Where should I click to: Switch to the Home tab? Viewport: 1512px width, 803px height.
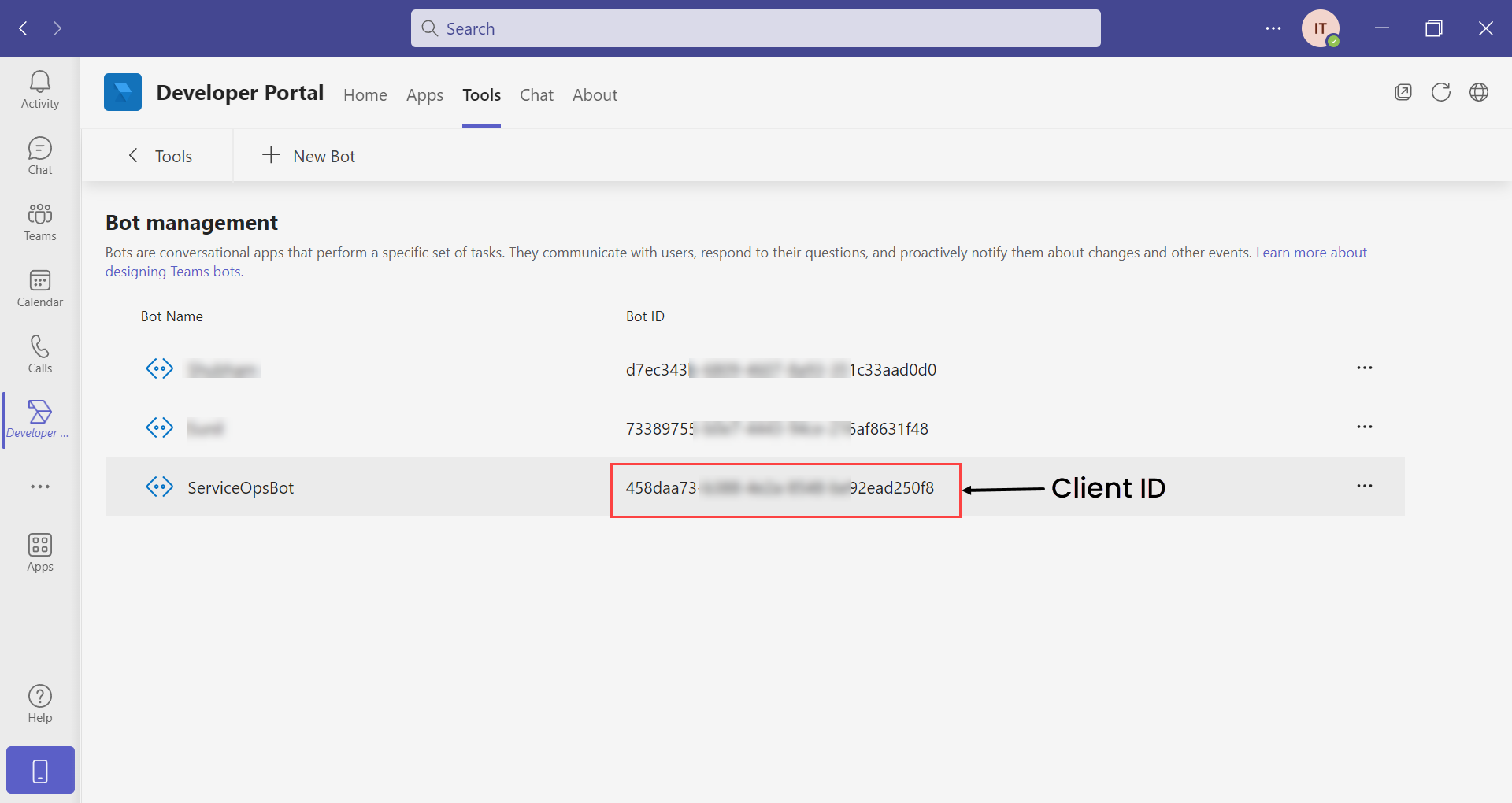365,95
